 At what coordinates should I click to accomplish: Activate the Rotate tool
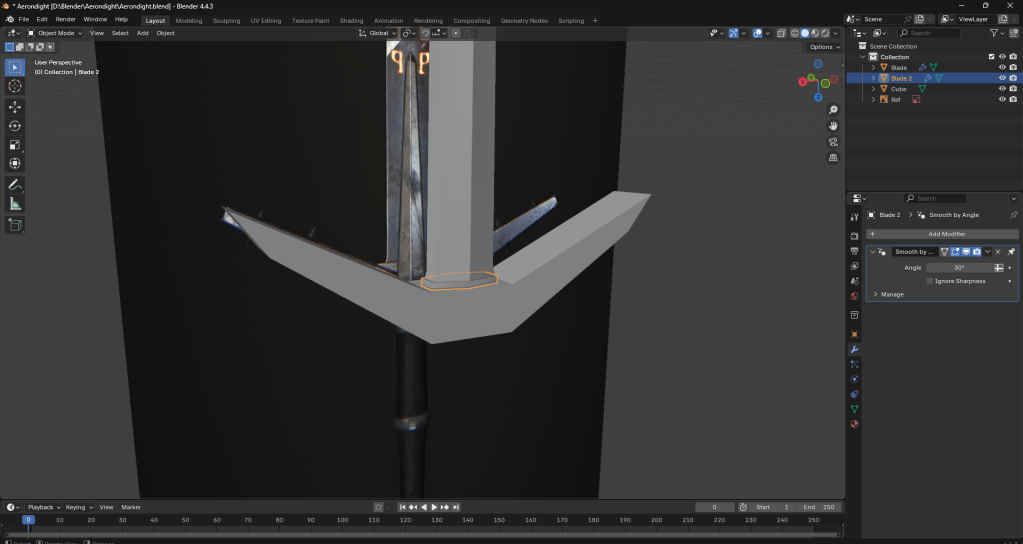(15, 126)
